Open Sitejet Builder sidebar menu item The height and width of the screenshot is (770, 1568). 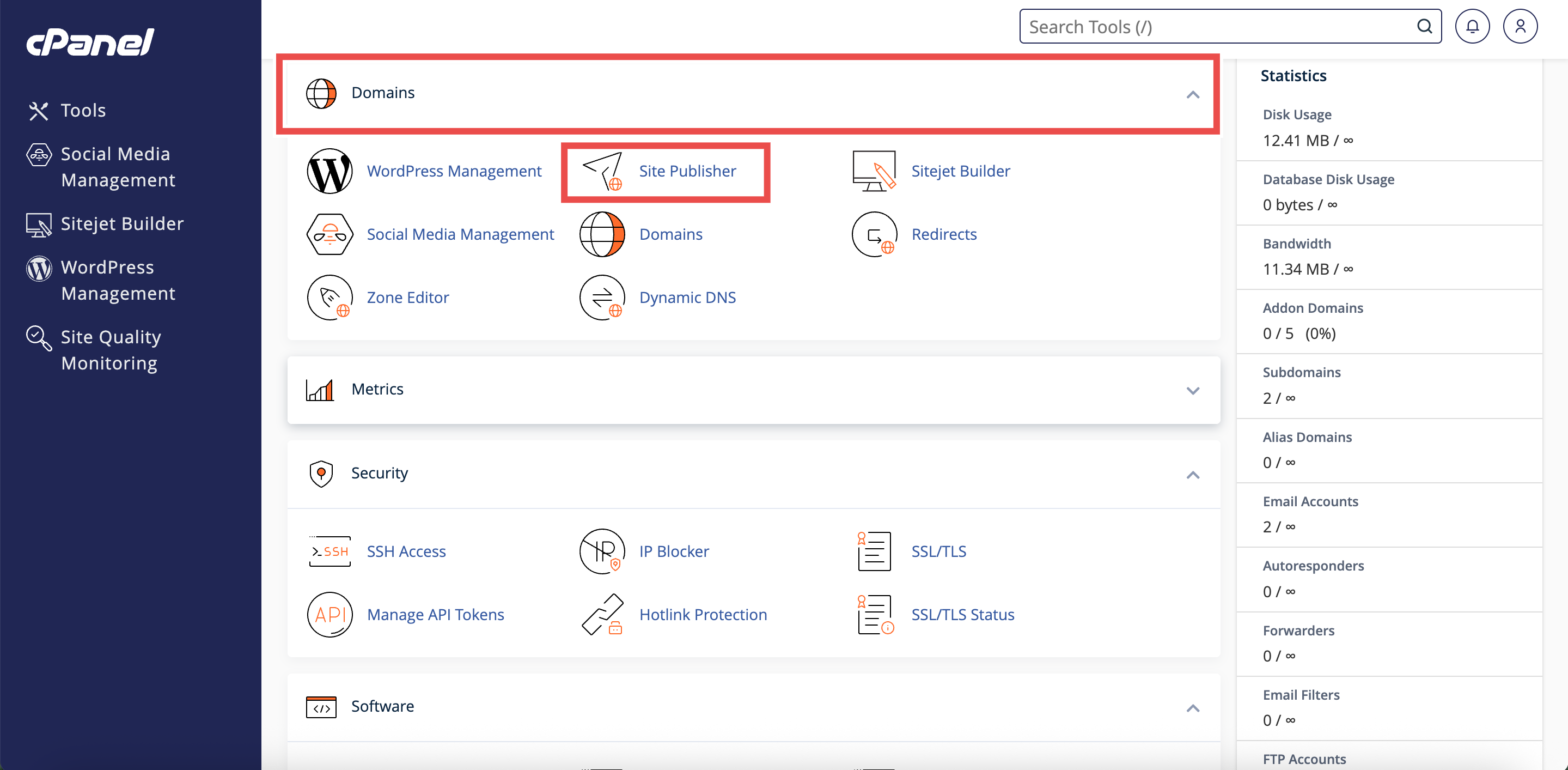122,224
